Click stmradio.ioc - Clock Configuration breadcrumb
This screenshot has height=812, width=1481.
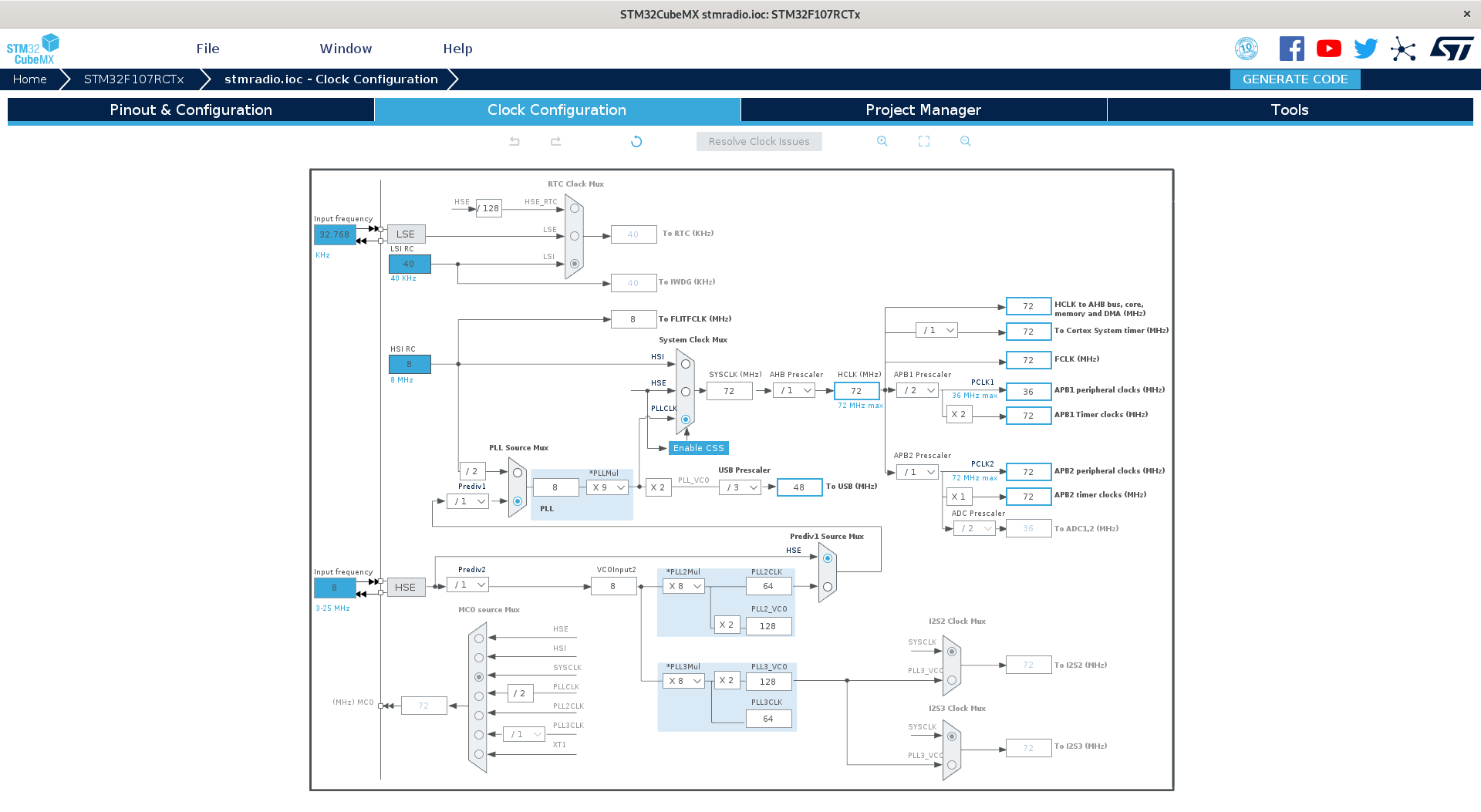tap(331, 79)
